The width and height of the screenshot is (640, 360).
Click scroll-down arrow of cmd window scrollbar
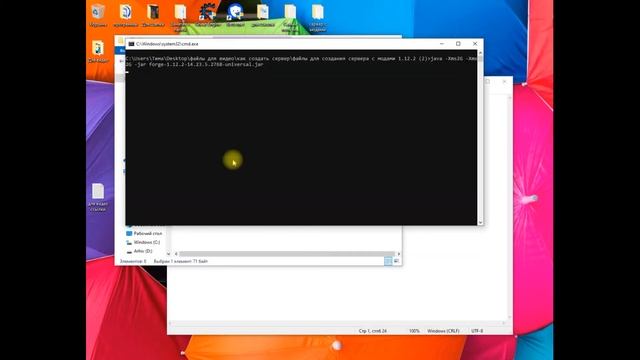tap(480, 222)
